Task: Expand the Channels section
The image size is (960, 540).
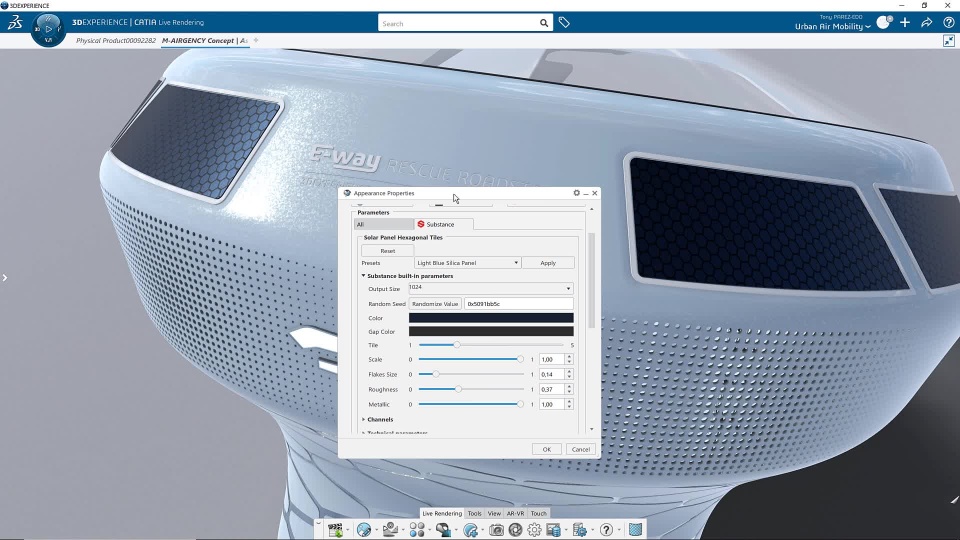Action: pyautogui.click(x=363, y=419)
